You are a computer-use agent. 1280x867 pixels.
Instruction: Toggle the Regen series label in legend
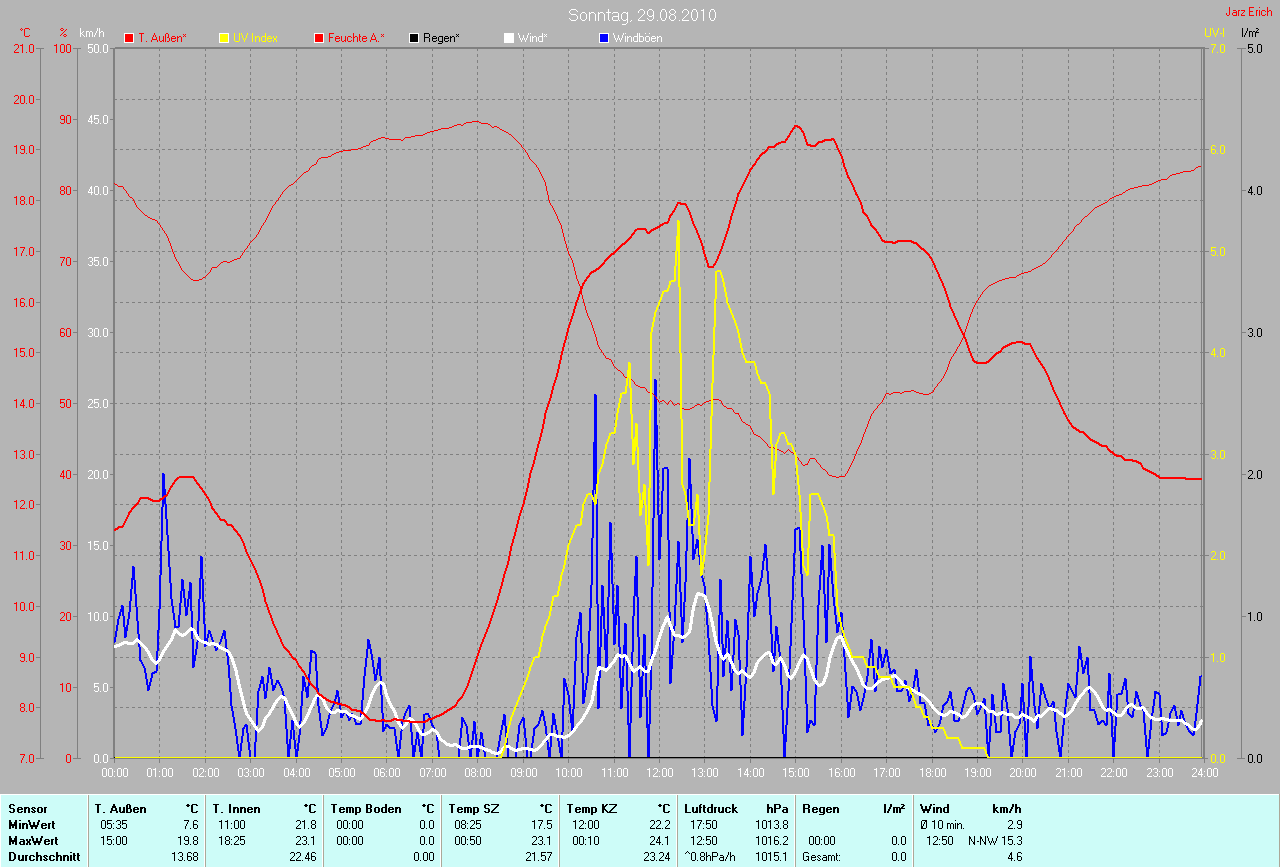click(441, 38)
